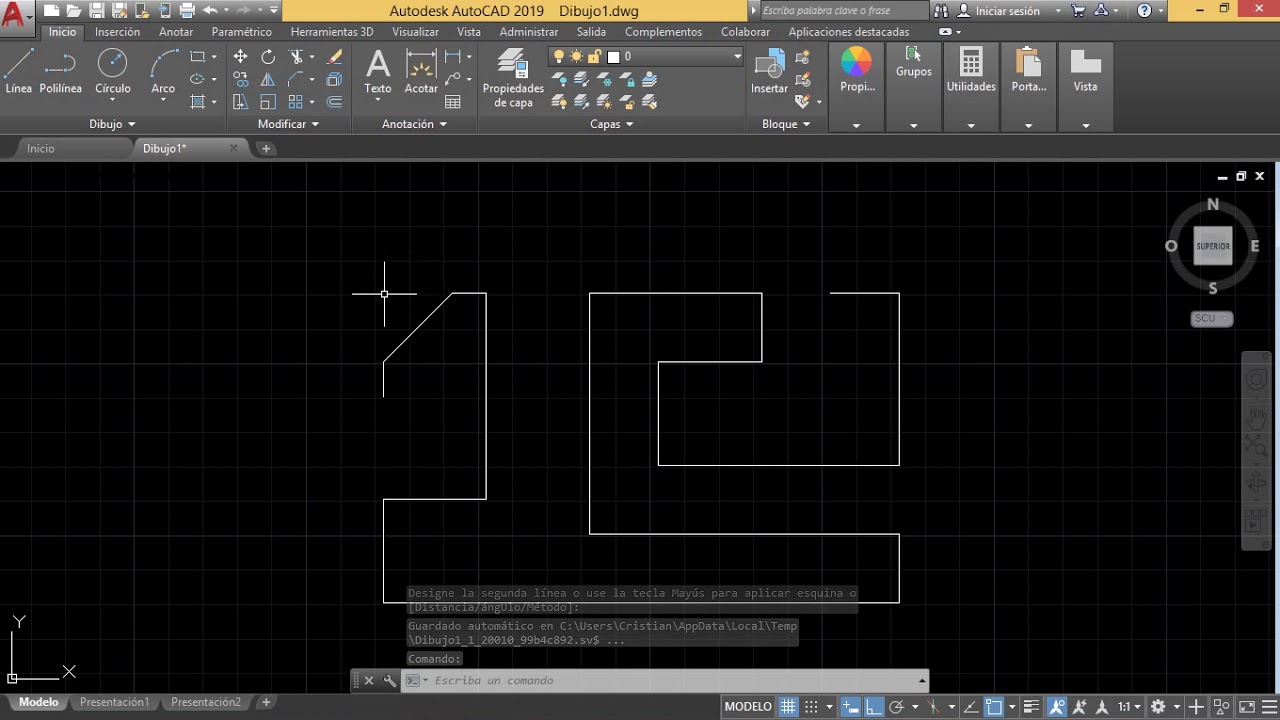Click the Borrar eraser icon
The image size is (1280, 720).
coord(334,57)
